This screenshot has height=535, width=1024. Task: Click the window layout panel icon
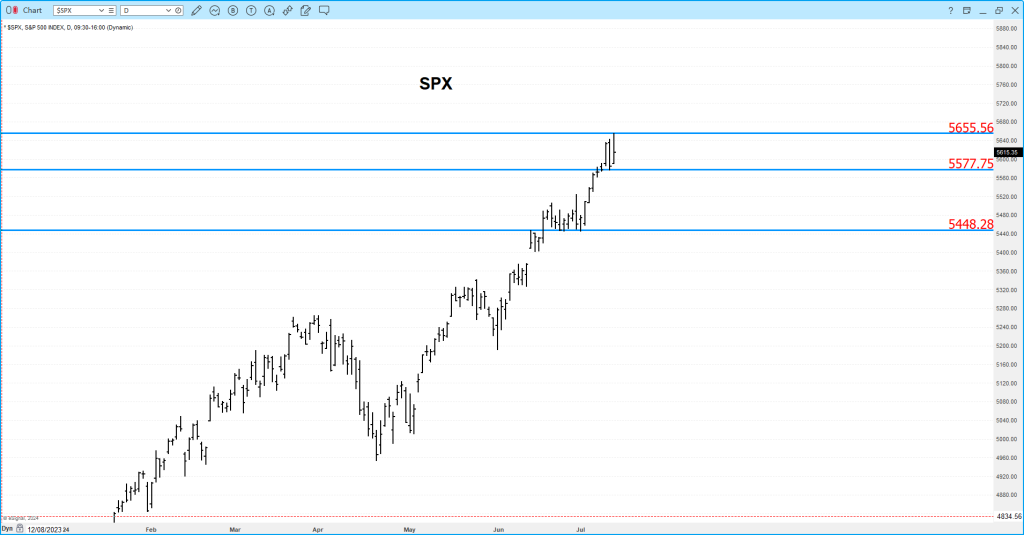[967, 10]
